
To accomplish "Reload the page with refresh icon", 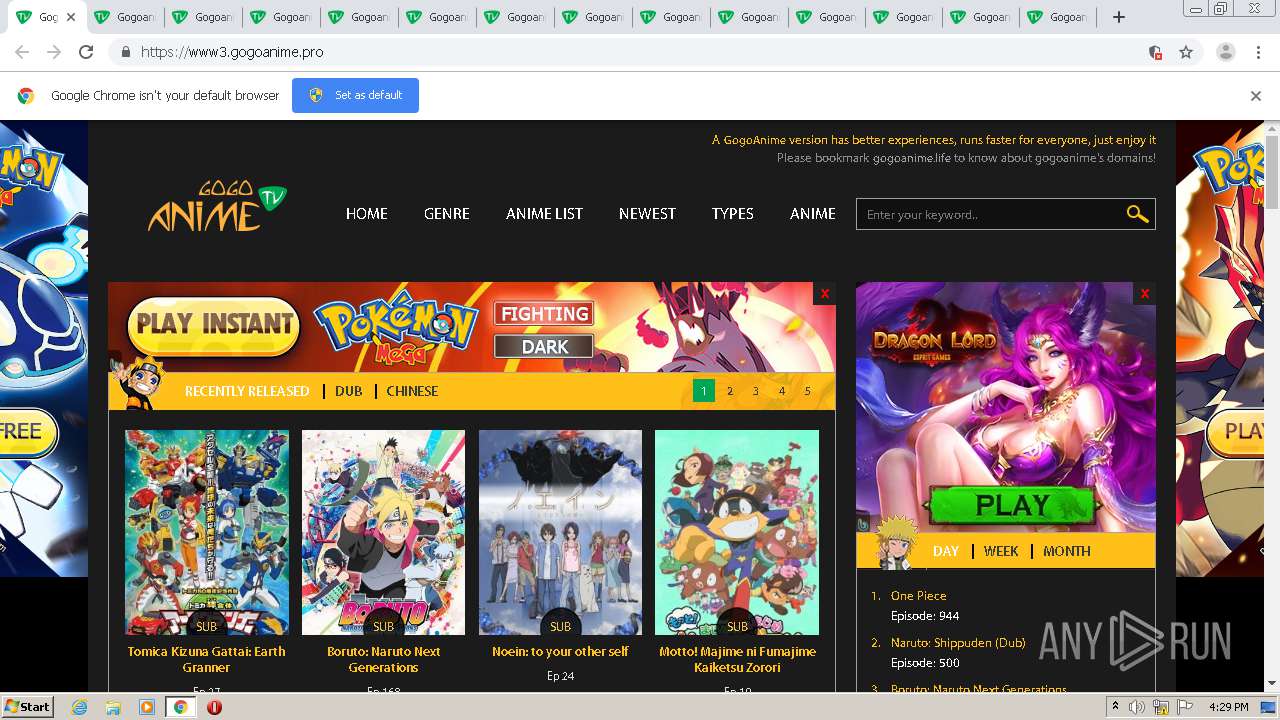I will (86, 52).
